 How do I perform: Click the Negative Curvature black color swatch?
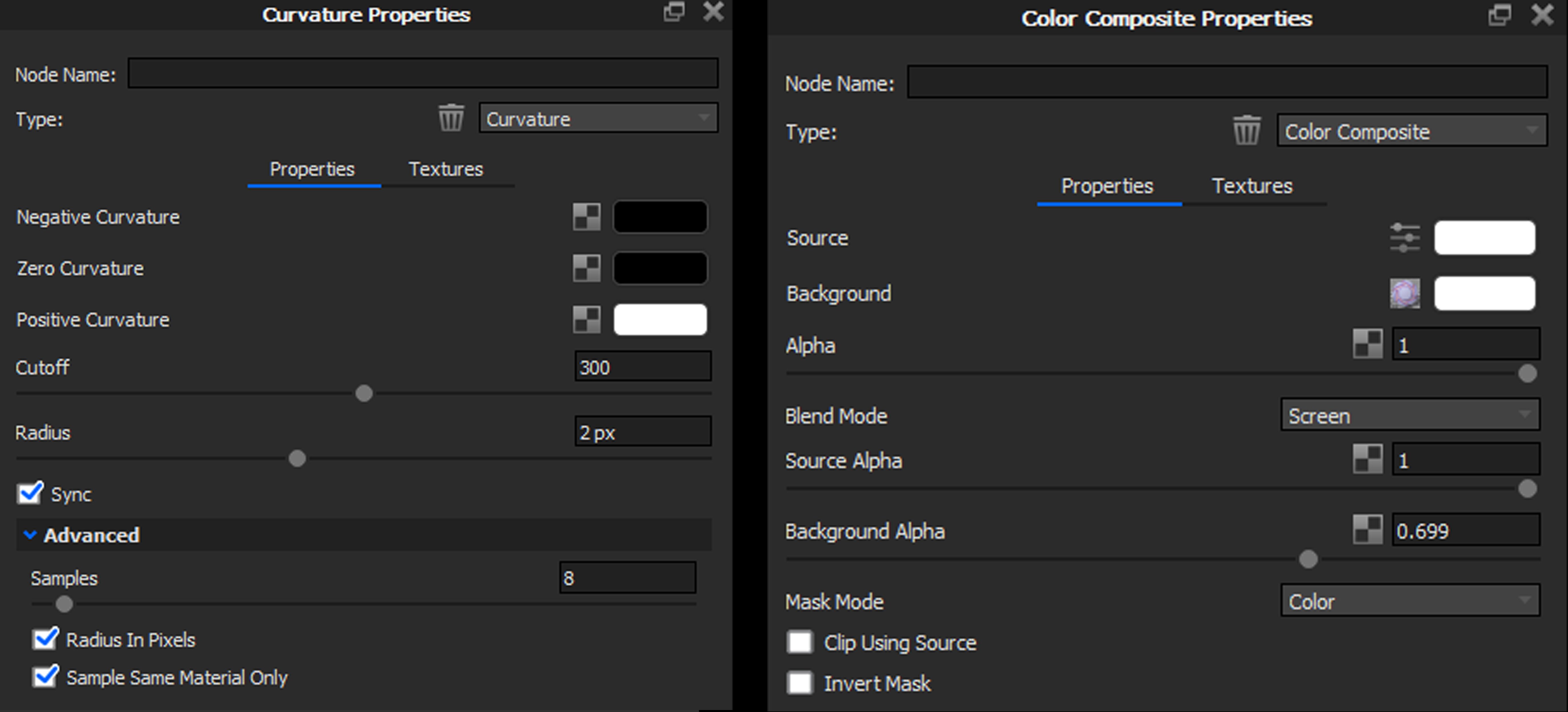coord(660,217)
